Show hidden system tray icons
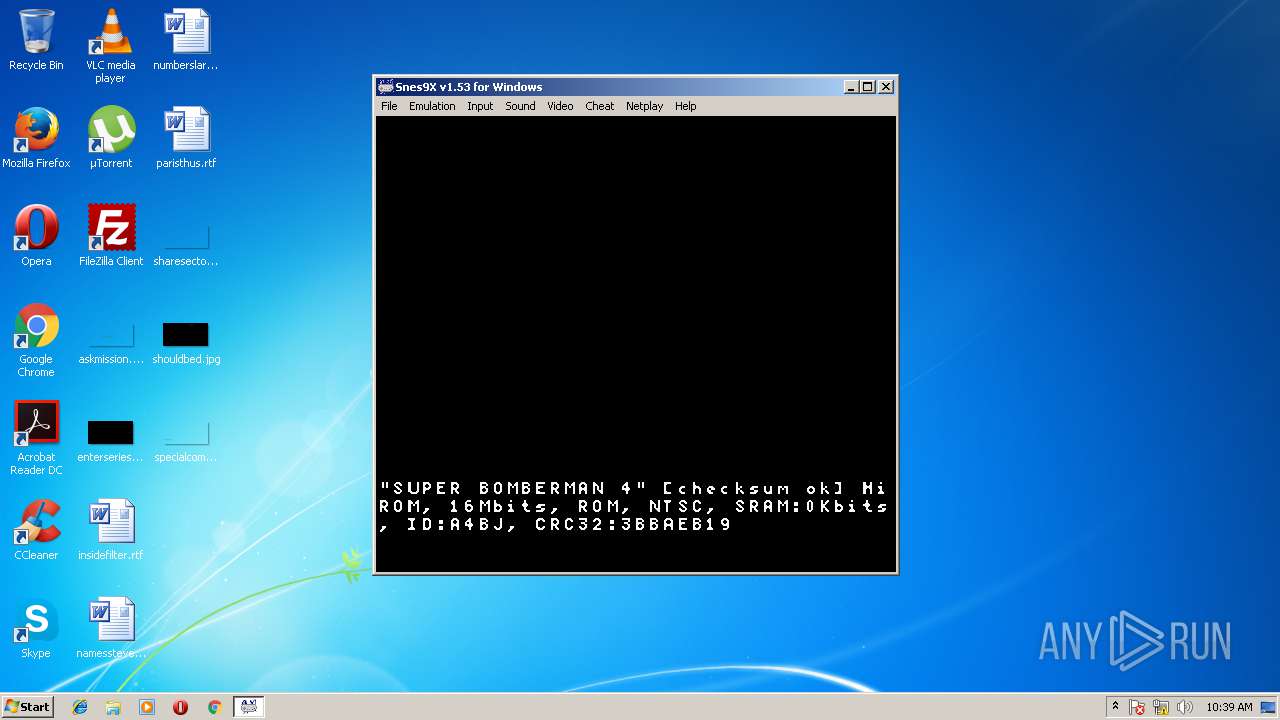 coord(1115,707)
